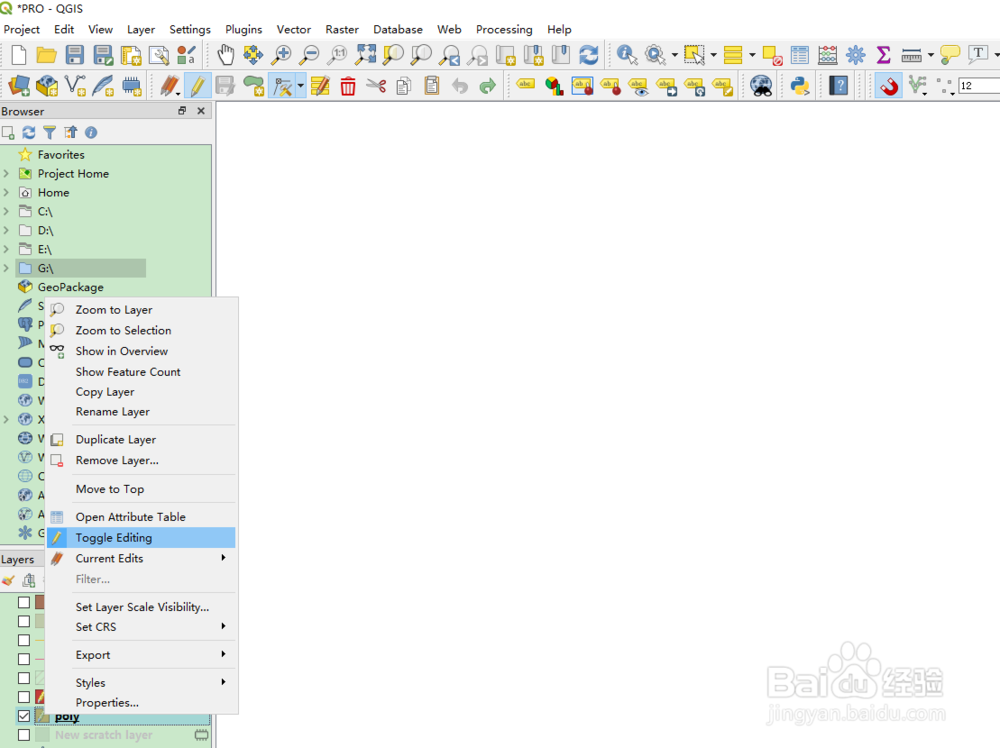Click the Redo green arrow icon
This screenshot has width=1000, height=748.
pyautogui.click(x=488, y=85)
